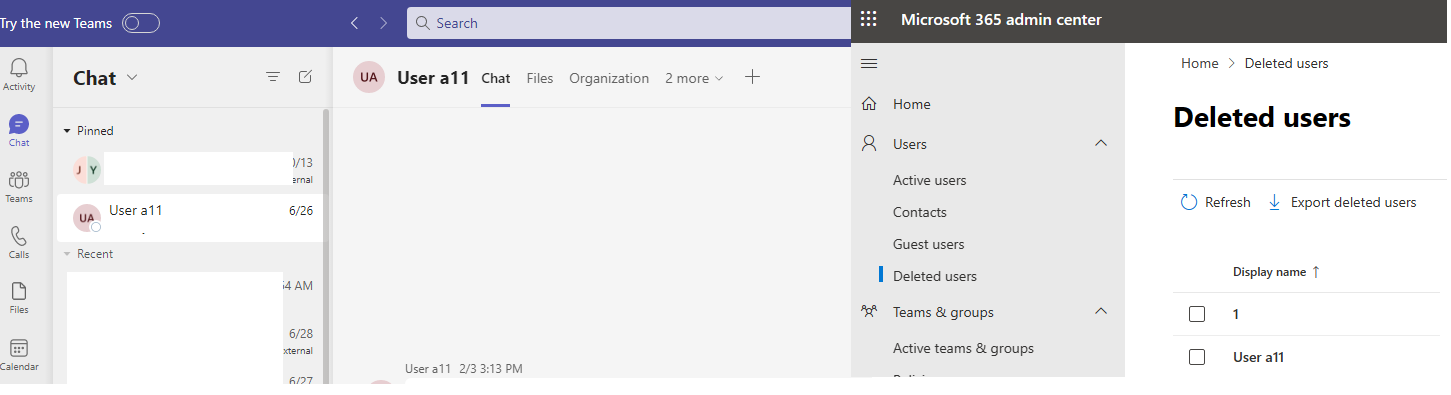Collapse the Pinned chats section

point(67,131)
